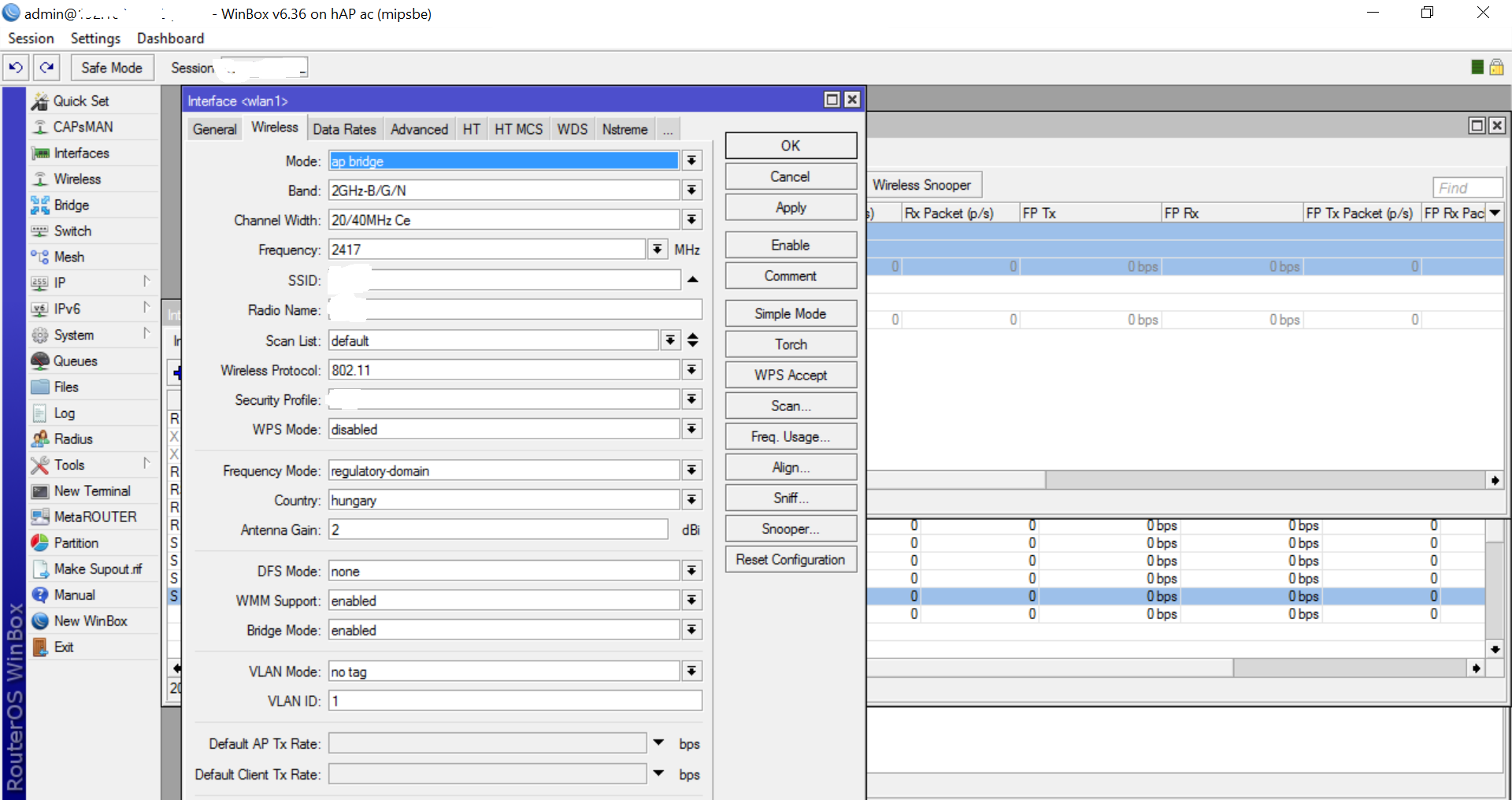Open MetaROUTER icon in sidebar
This screenshot has width=1512, height=800.
pos(40,517)
